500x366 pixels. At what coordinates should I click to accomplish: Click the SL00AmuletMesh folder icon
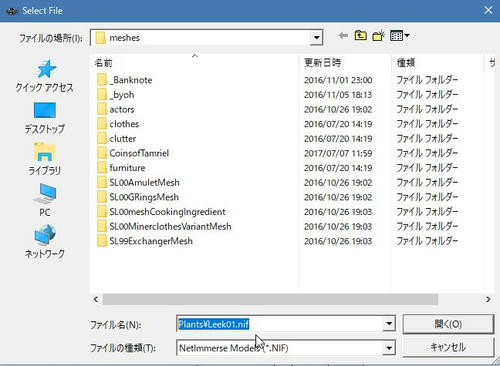(102, 183)
